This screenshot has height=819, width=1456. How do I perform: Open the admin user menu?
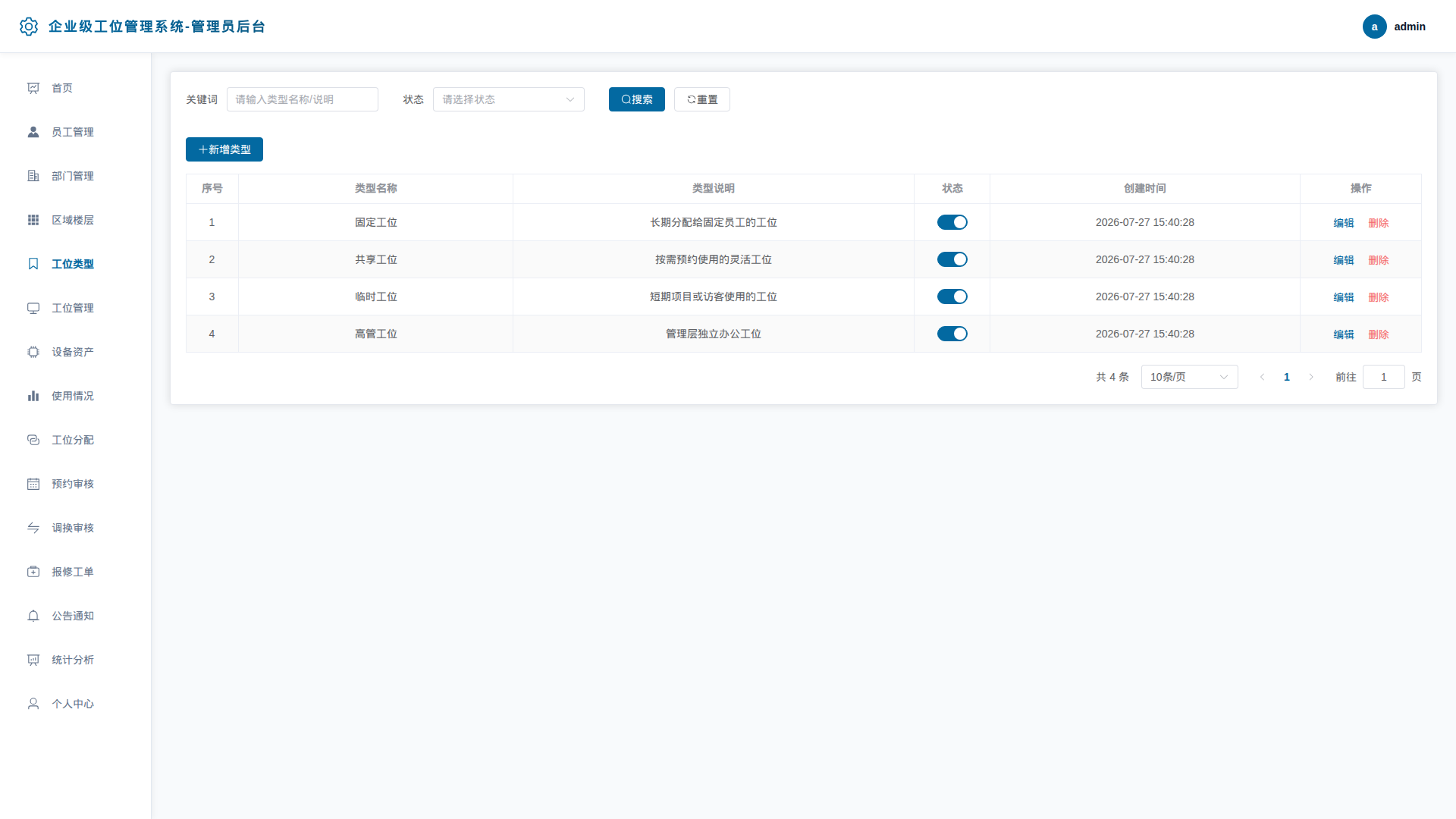pyautogui.click(x=1394, y=27)
